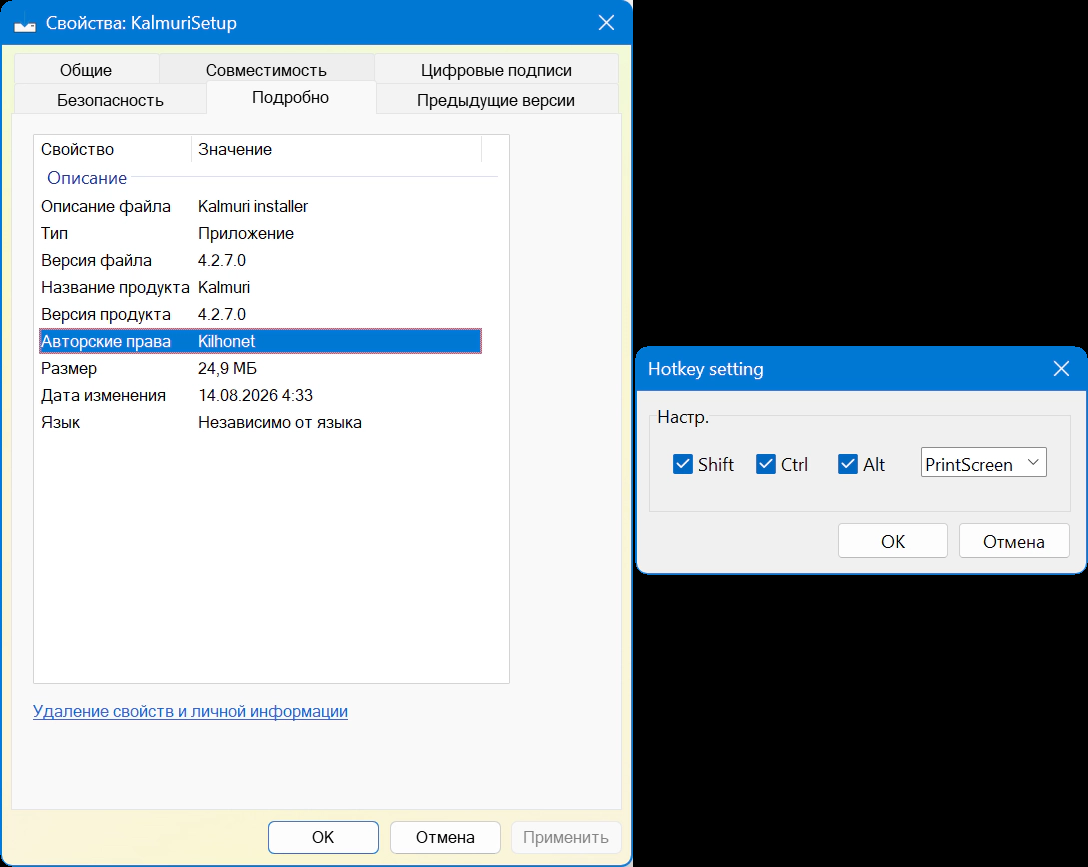1088x867 pixels.
Task: Click OK in the properties window
Action: (323, 837)
